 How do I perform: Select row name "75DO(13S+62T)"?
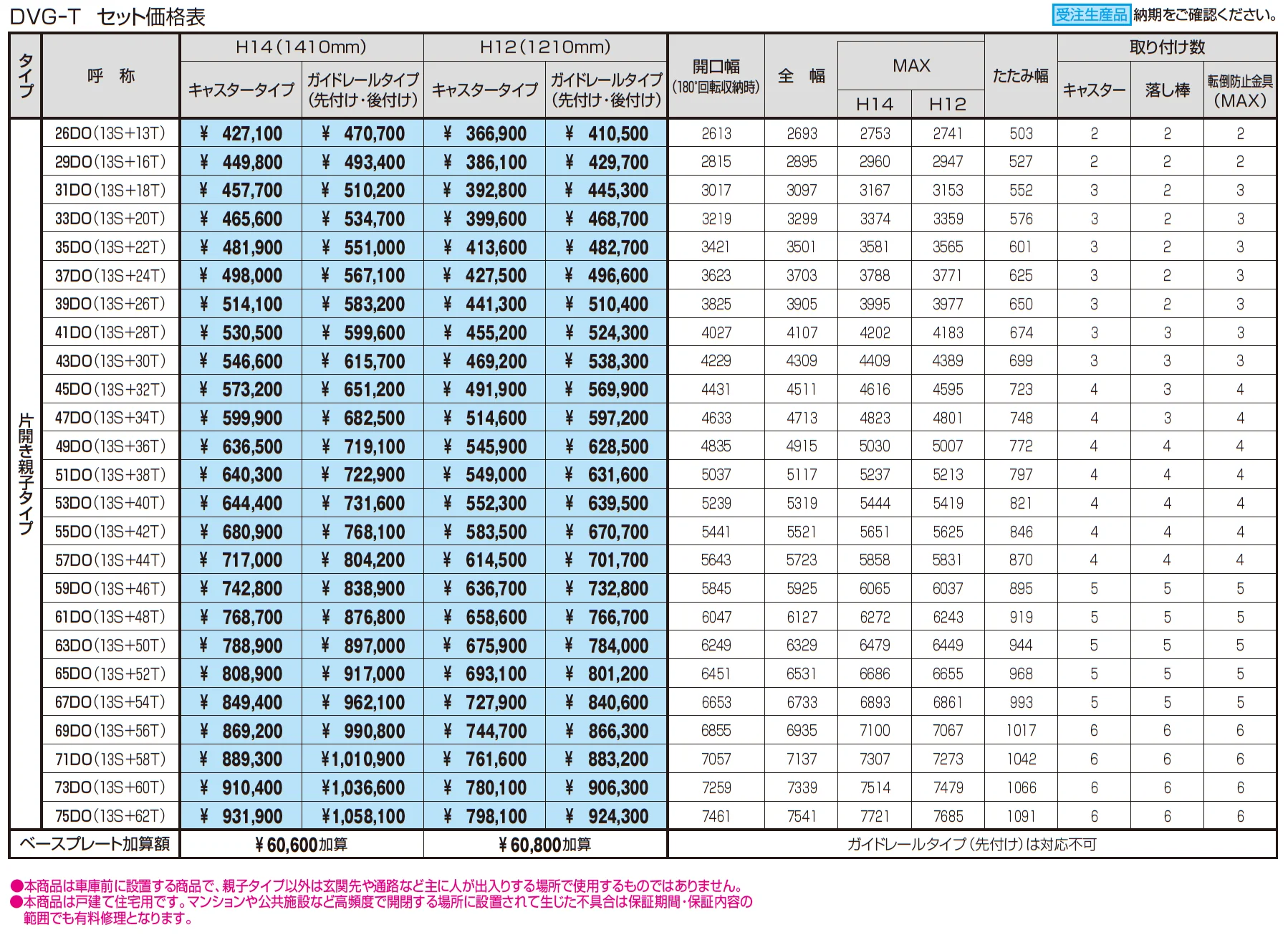click(110, 816)
